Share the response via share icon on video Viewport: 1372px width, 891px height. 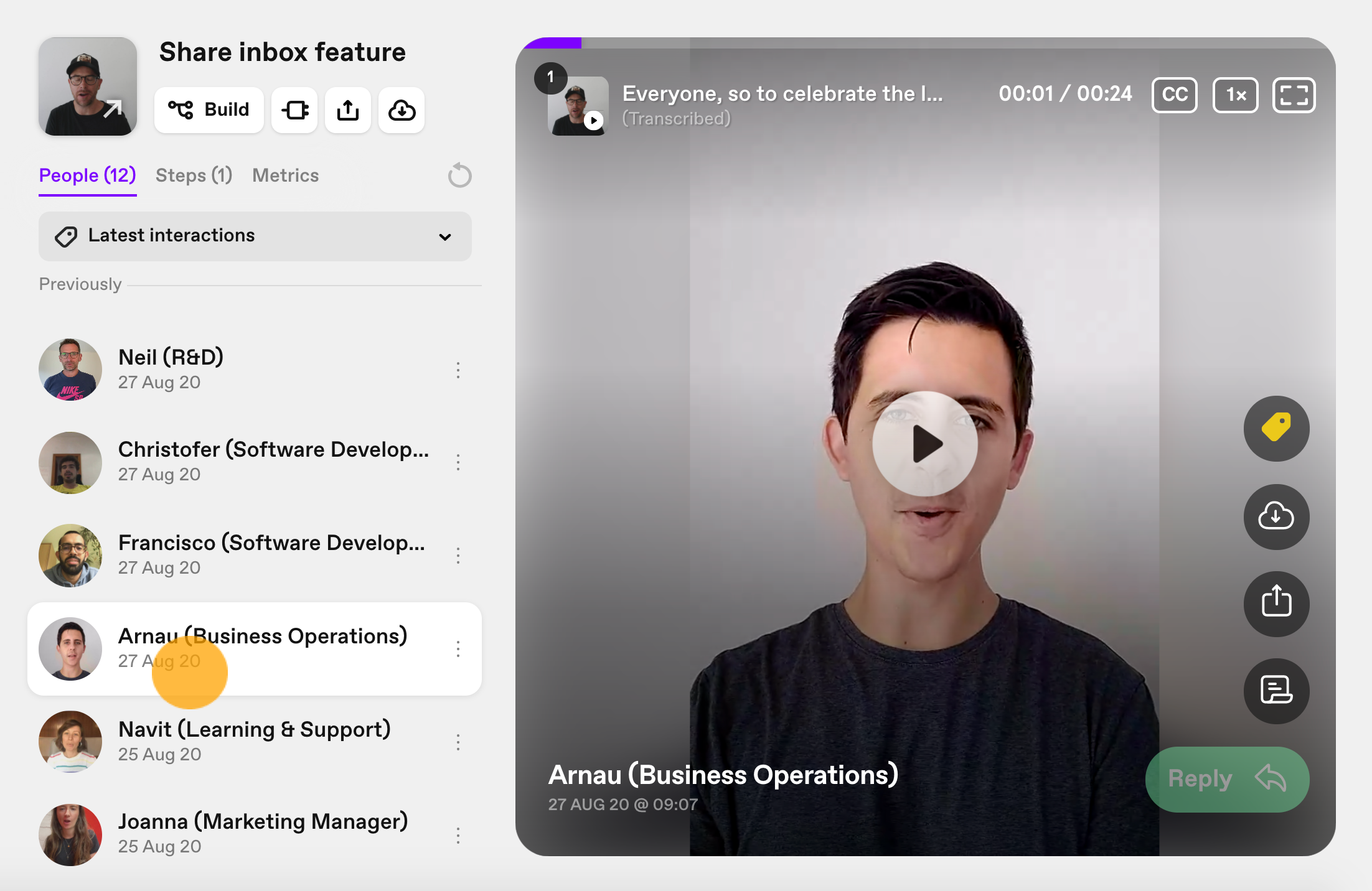(1276, 604)
